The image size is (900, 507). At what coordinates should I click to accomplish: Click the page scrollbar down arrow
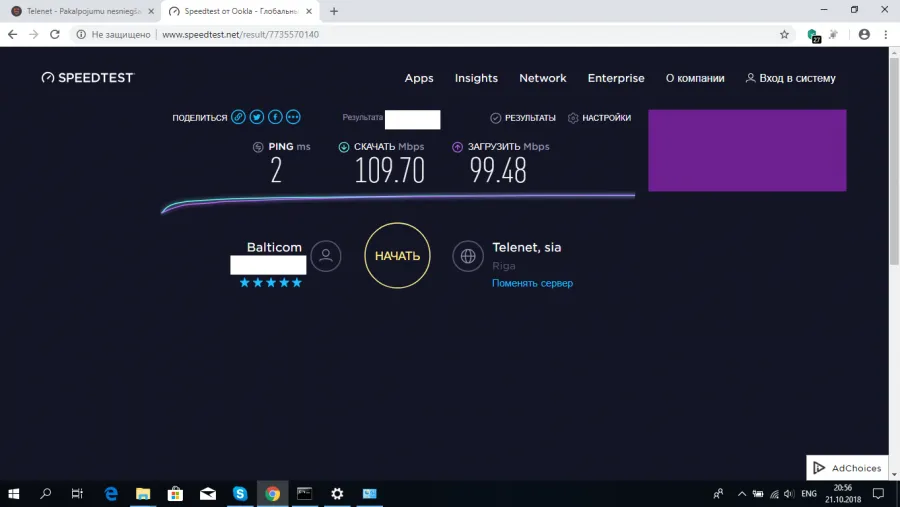894,475
